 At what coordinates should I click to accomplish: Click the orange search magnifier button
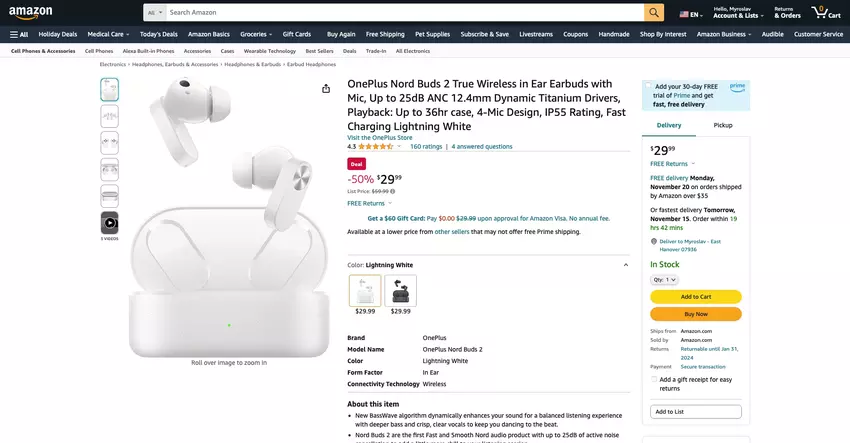click(654, 12)
